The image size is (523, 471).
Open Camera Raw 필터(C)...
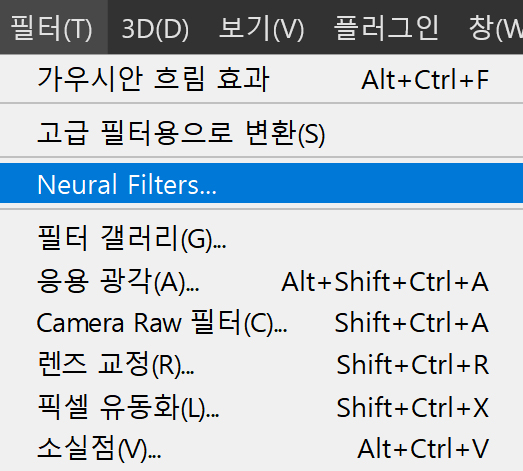[262, 323]
